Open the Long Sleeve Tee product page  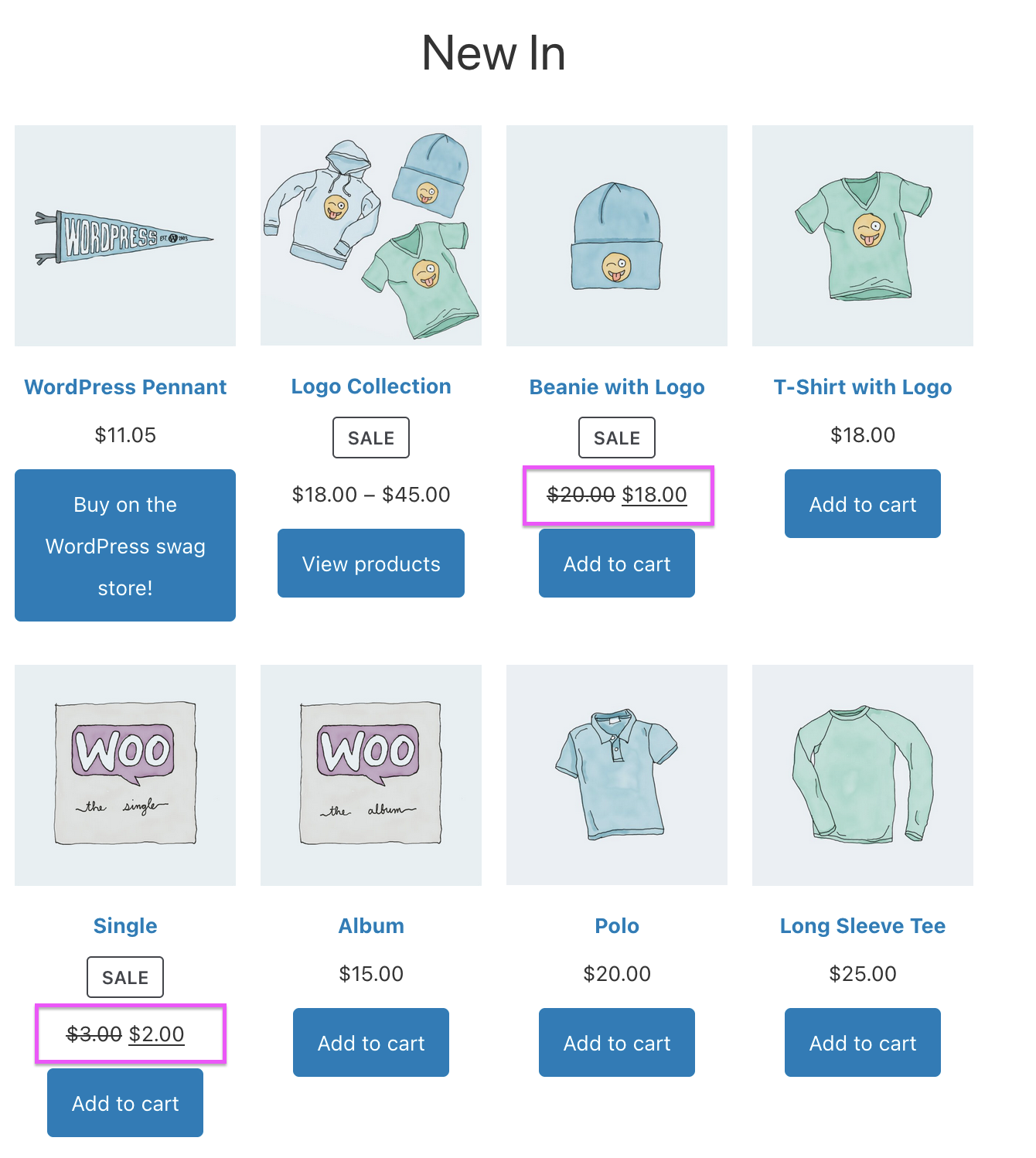point(862,925)
